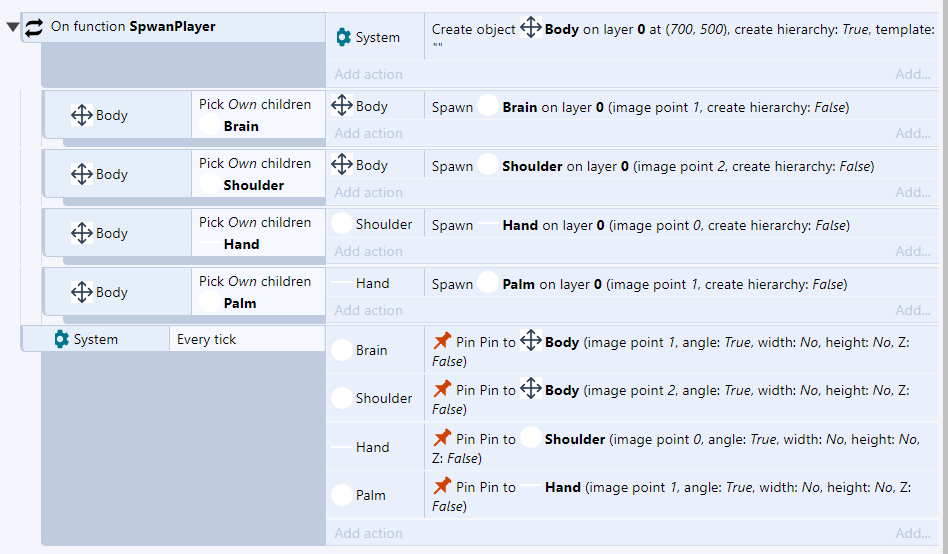948x554 pixels.
Task: Click the Body move icon in Pick Brain condition
Action: [x=82, y=115]
